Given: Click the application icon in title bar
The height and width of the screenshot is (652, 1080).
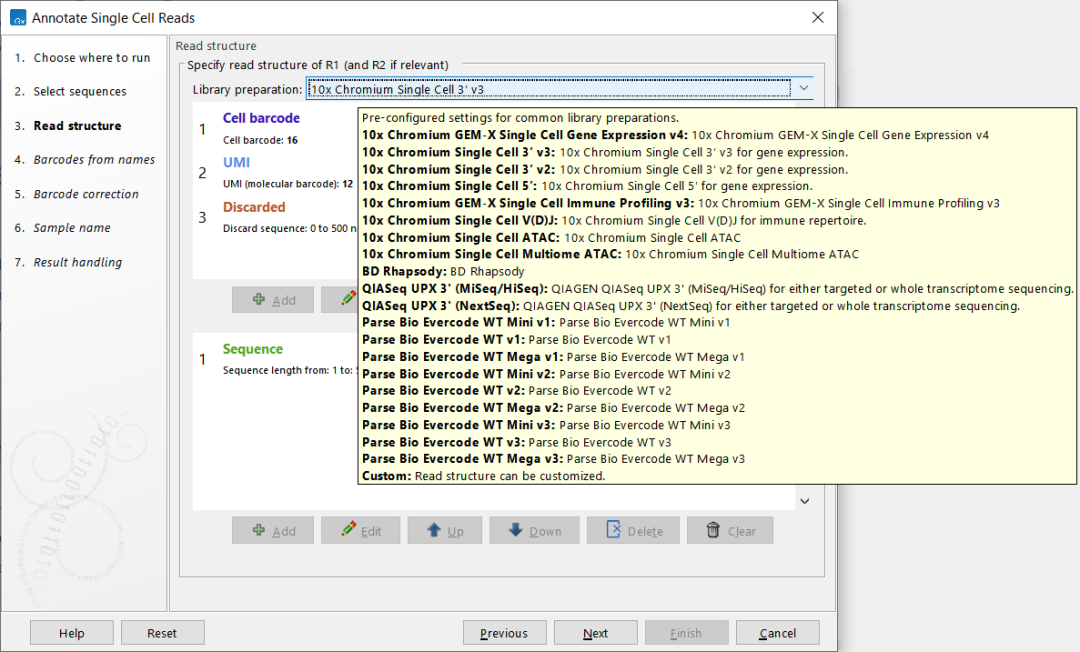Looking at the screenshot, I should point(18,18).
